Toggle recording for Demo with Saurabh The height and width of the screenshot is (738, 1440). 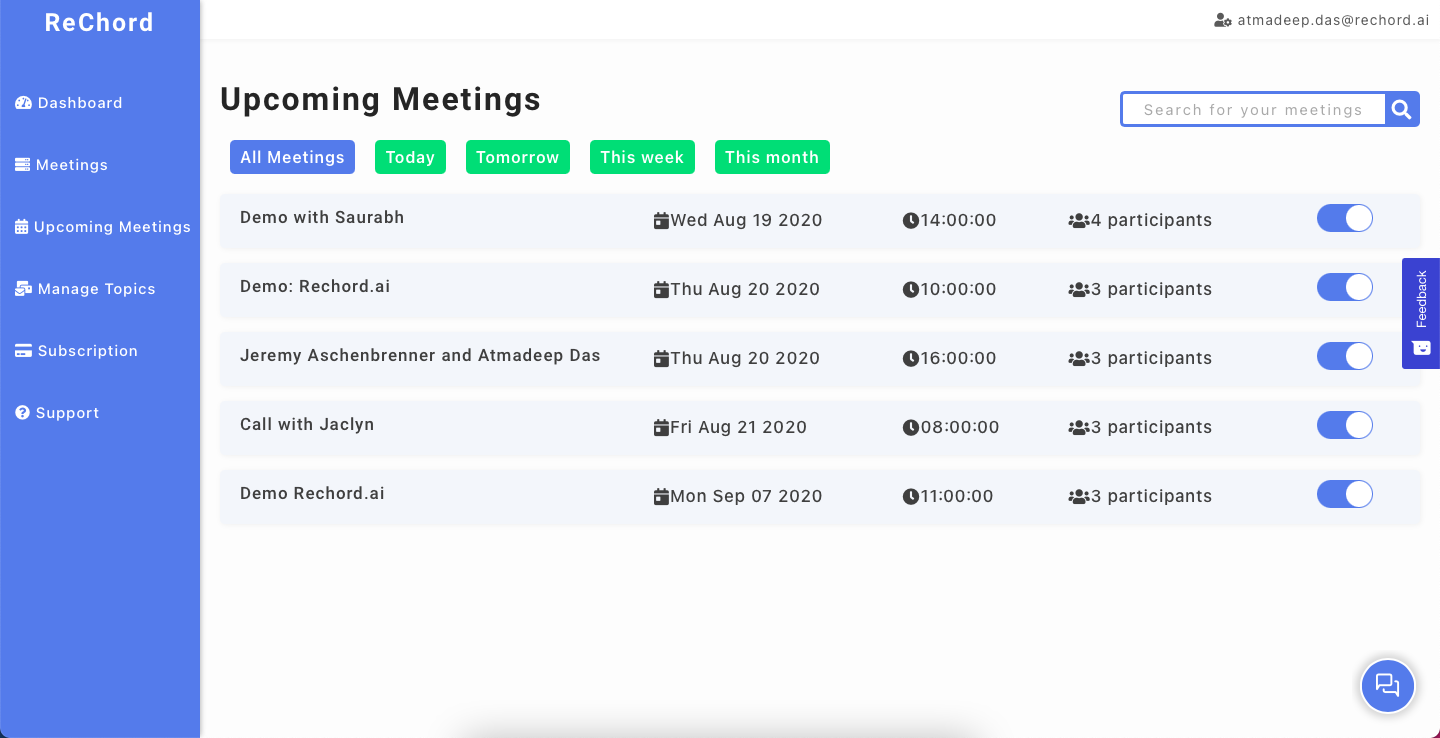[x=1345, y=219]
